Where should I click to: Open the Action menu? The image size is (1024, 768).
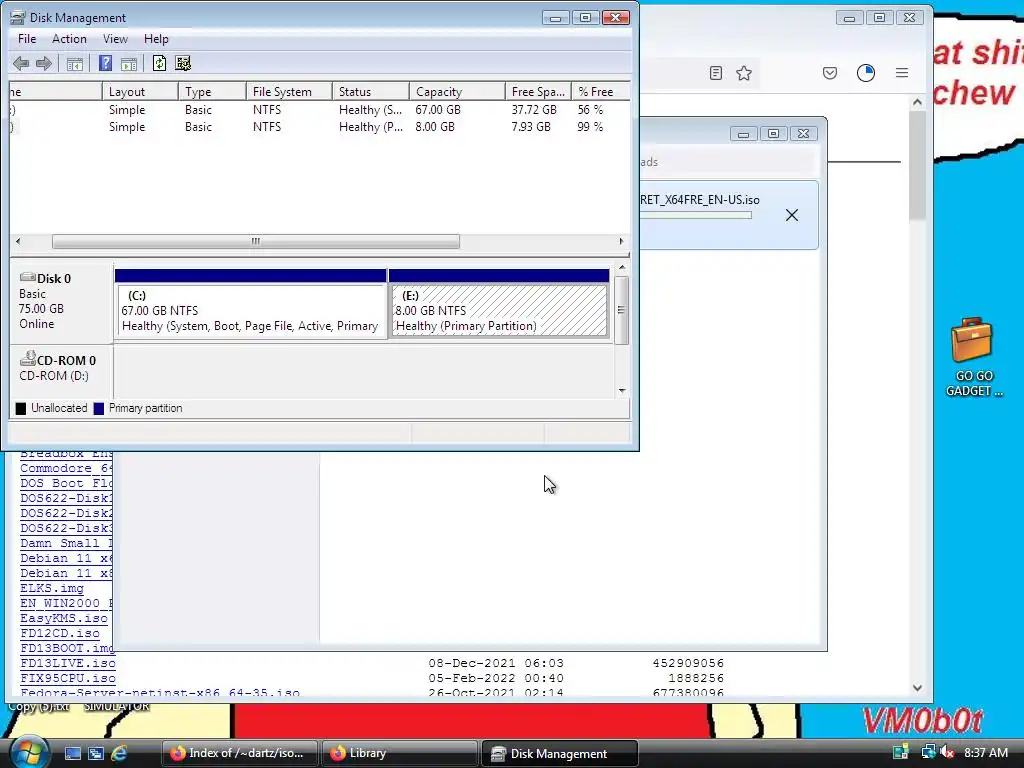click(69, 39)
